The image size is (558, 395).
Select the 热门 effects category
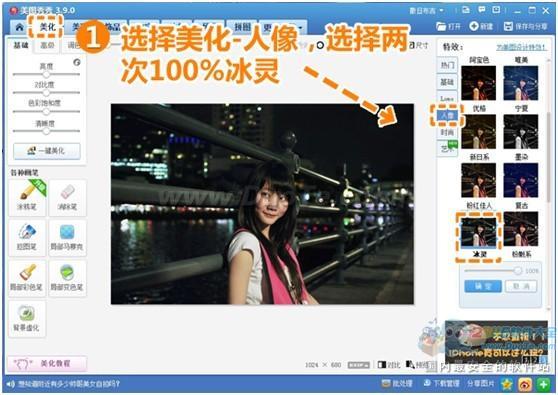[447, 65]
